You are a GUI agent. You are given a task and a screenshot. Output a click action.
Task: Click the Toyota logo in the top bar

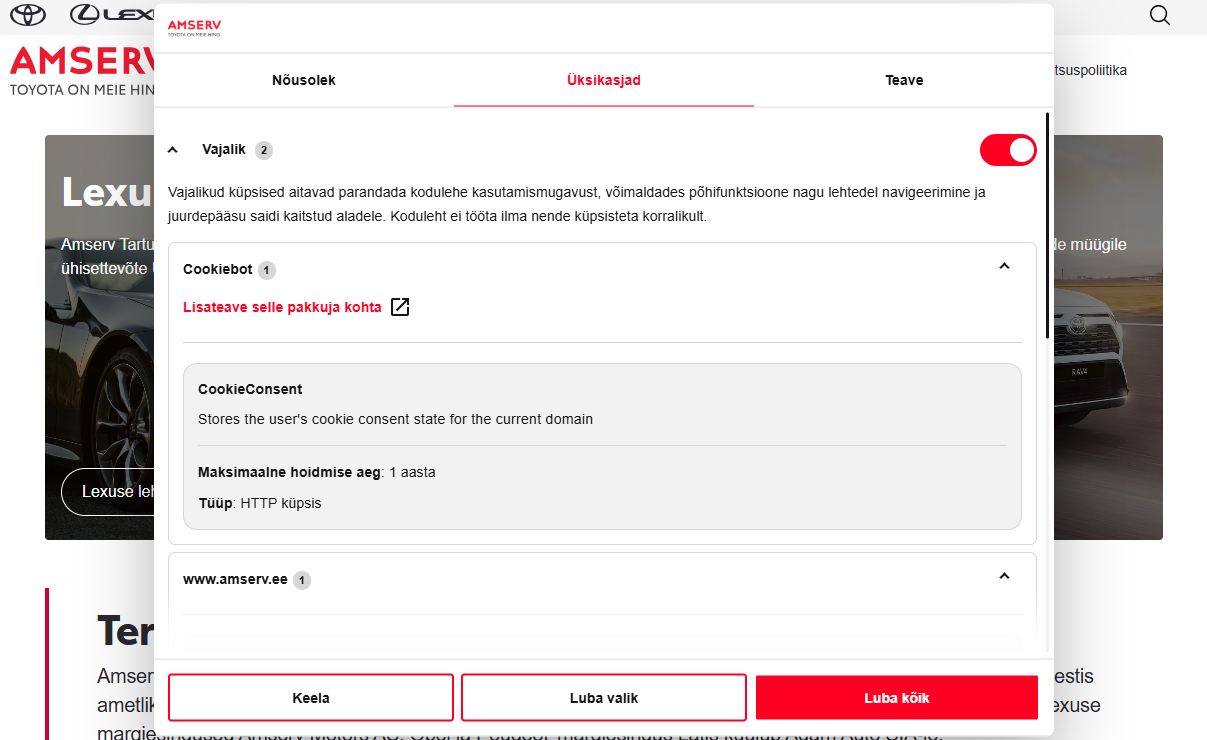29,15
